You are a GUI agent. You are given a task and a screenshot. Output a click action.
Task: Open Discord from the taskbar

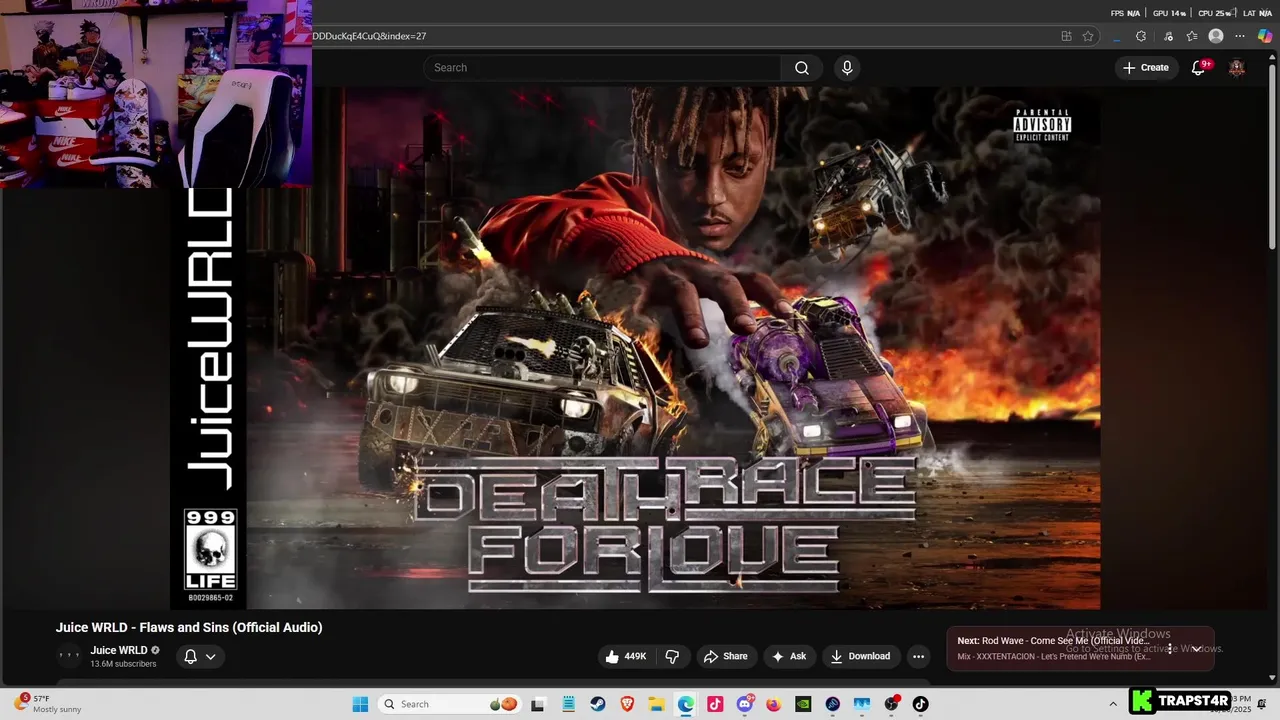coord(745,704)
